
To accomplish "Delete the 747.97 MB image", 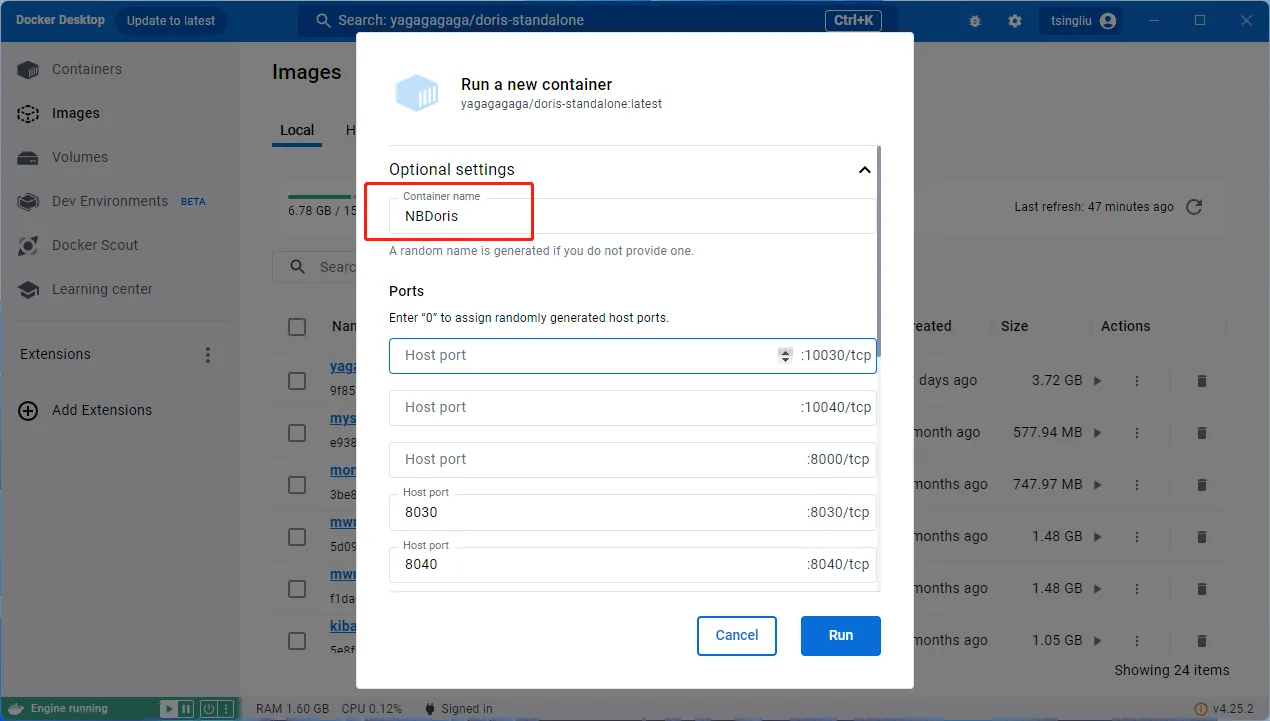I will click(x=1202, y=485).
